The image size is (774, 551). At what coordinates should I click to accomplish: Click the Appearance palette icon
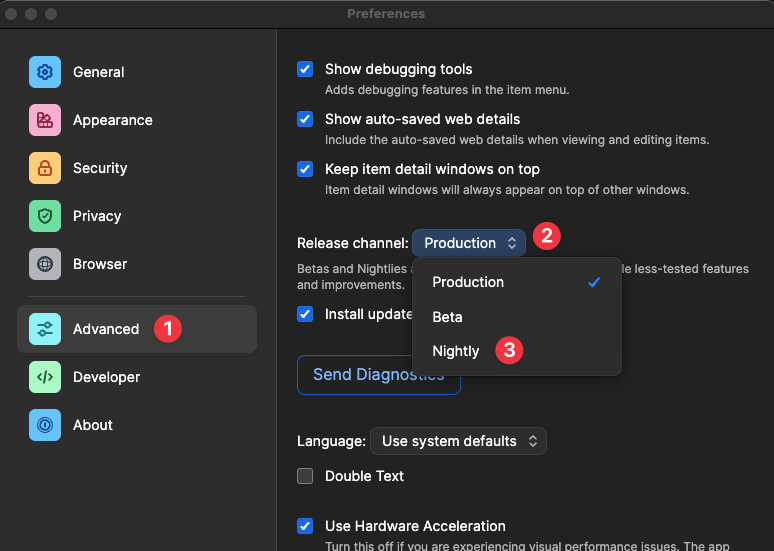click(45, 120)
